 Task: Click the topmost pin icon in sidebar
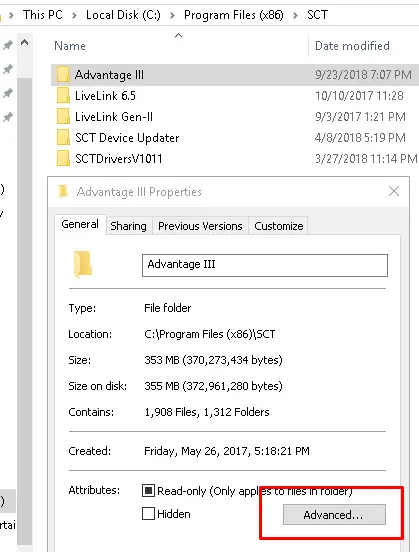tap(8, 45)
